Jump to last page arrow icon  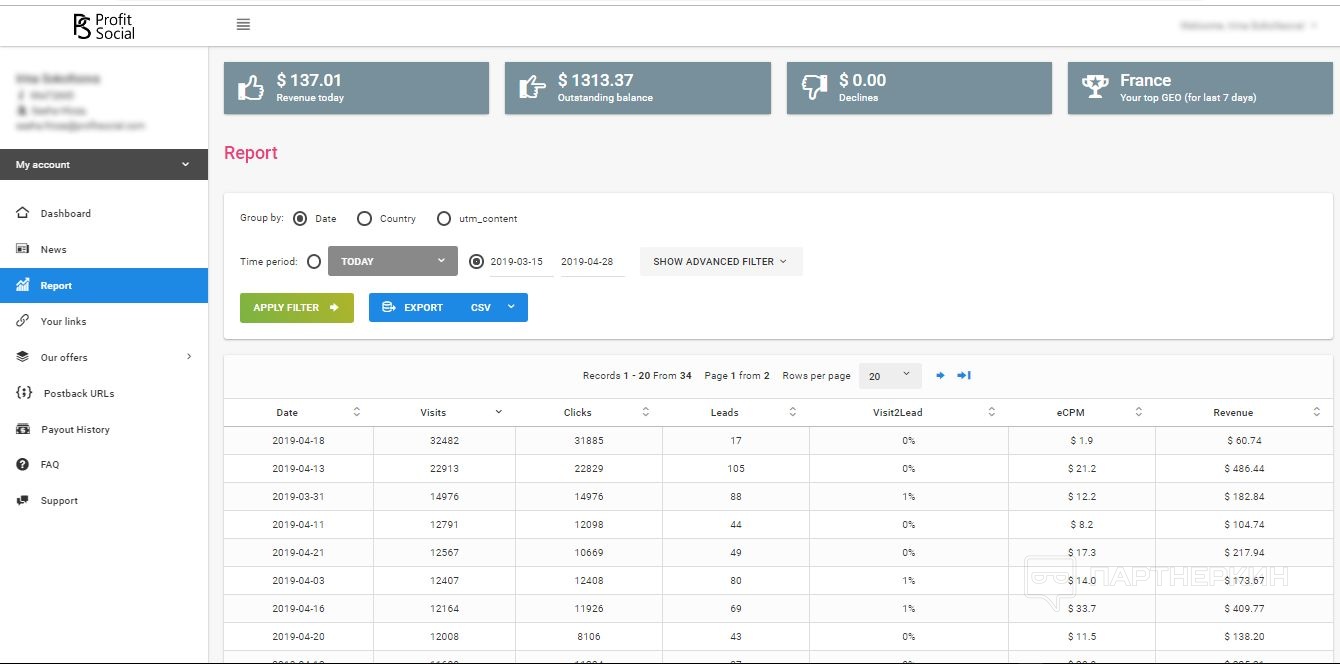pos(964,376)
